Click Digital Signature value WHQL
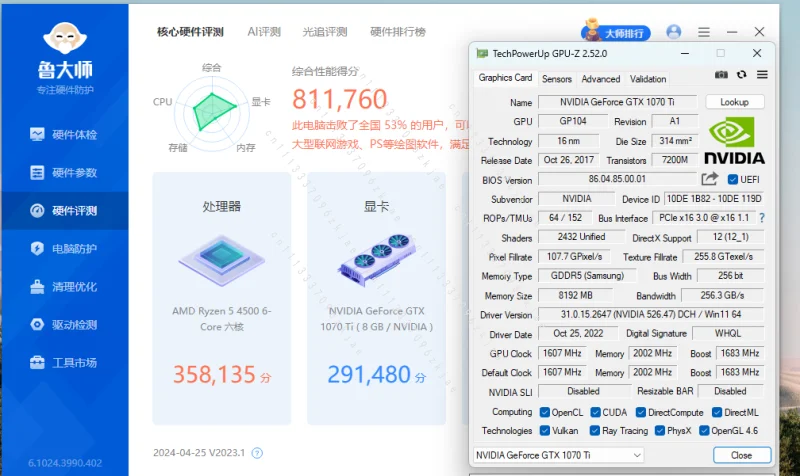The height and width of the screenshot is (476, 800). pyautogui.click(x=728, y=334)
